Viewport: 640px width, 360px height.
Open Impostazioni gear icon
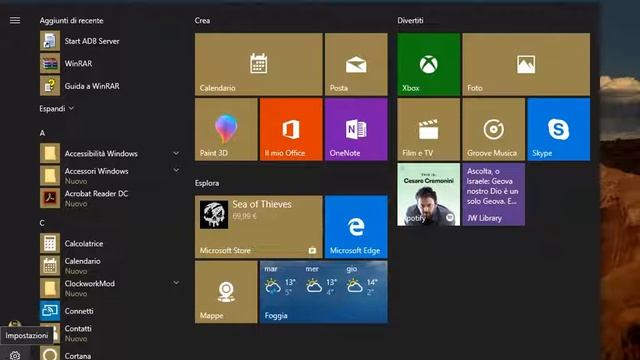click(x=15, y=355)
